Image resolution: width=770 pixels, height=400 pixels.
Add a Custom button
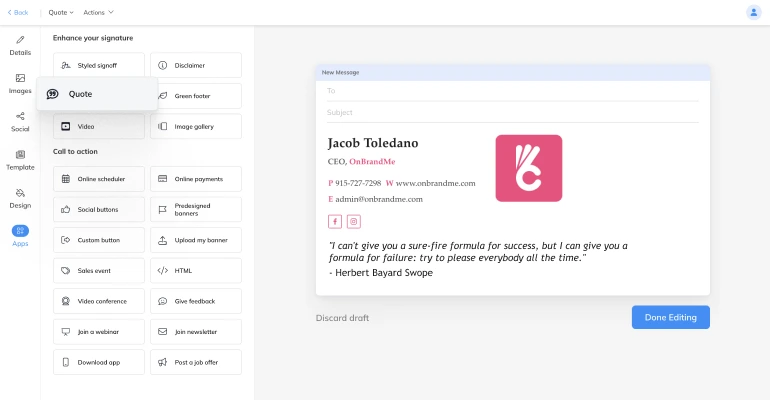(x=99, y=240)
